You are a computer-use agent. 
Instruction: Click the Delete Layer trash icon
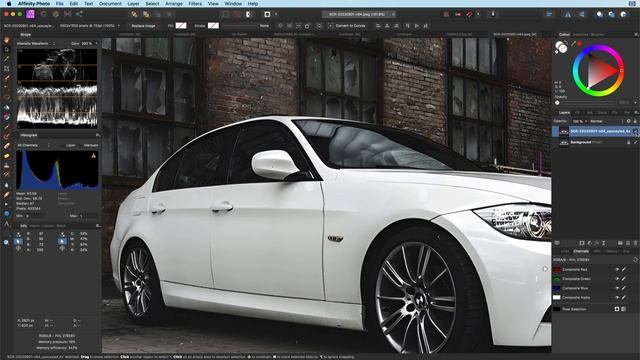636,243
